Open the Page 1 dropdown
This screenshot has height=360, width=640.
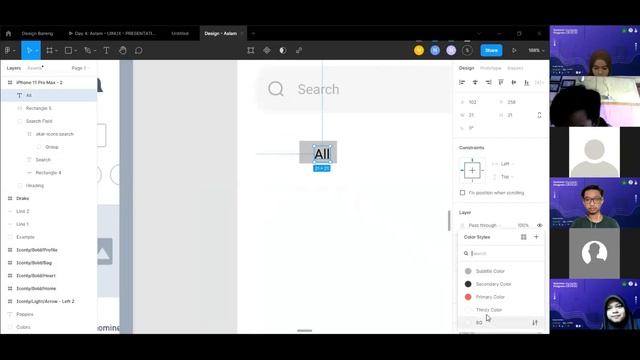[81, 68]
